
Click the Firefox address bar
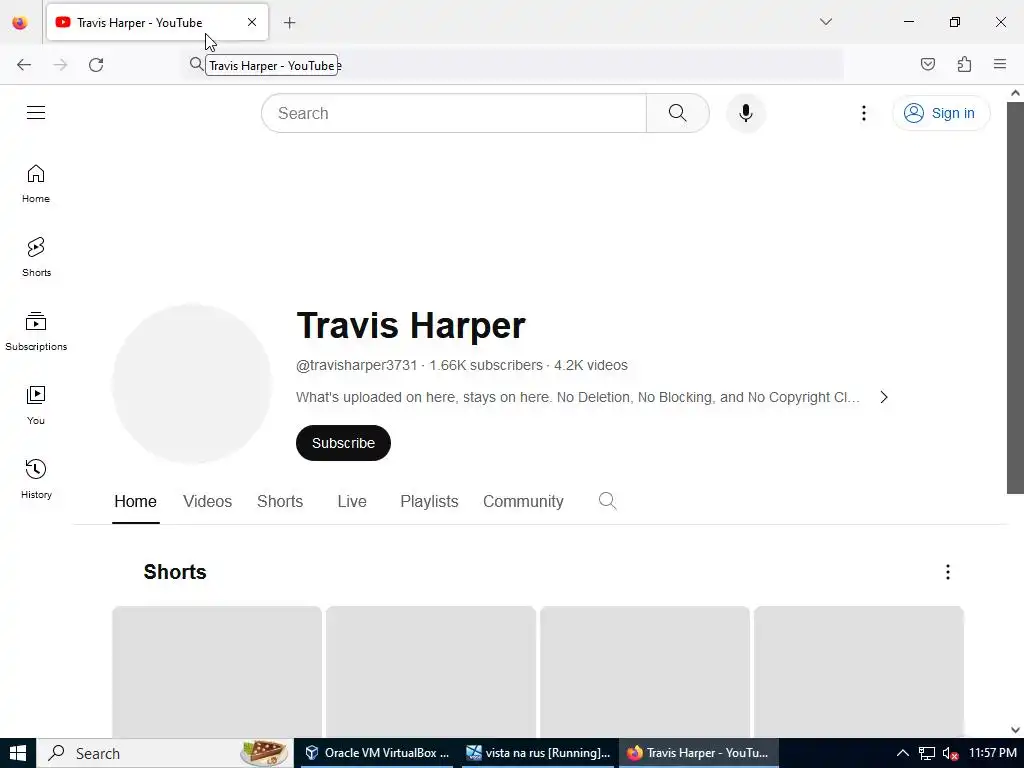(x=513, y=65)
